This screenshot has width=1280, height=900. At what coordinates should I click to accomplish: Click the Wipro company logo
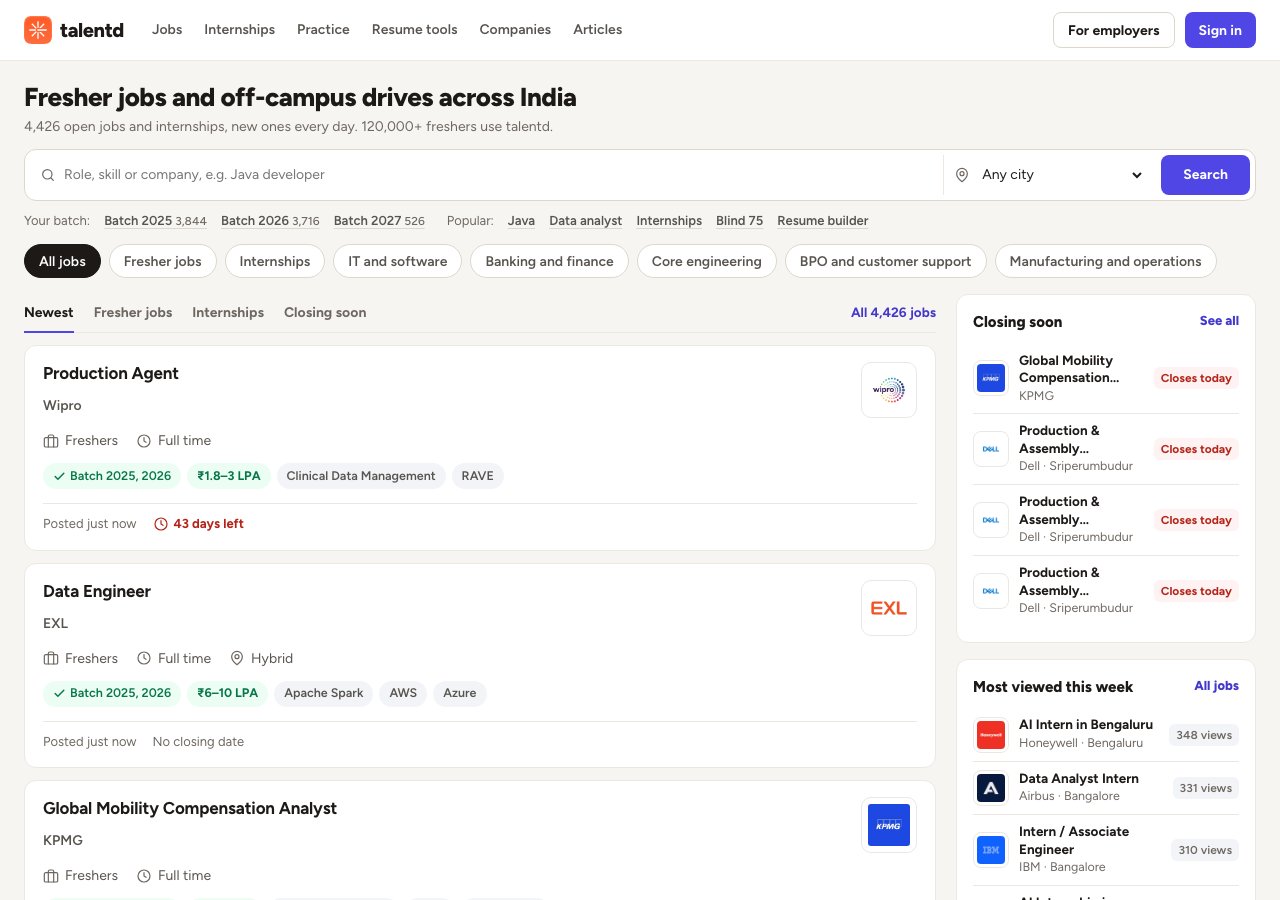tap(889, 390)
